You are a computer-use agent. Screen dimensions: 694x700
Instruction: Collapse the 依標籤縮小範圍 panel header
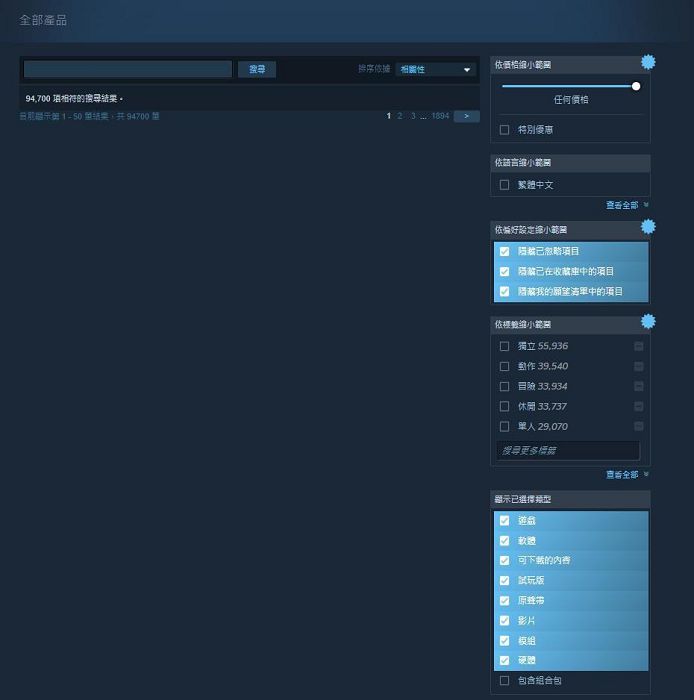click(x=570, y=325)
